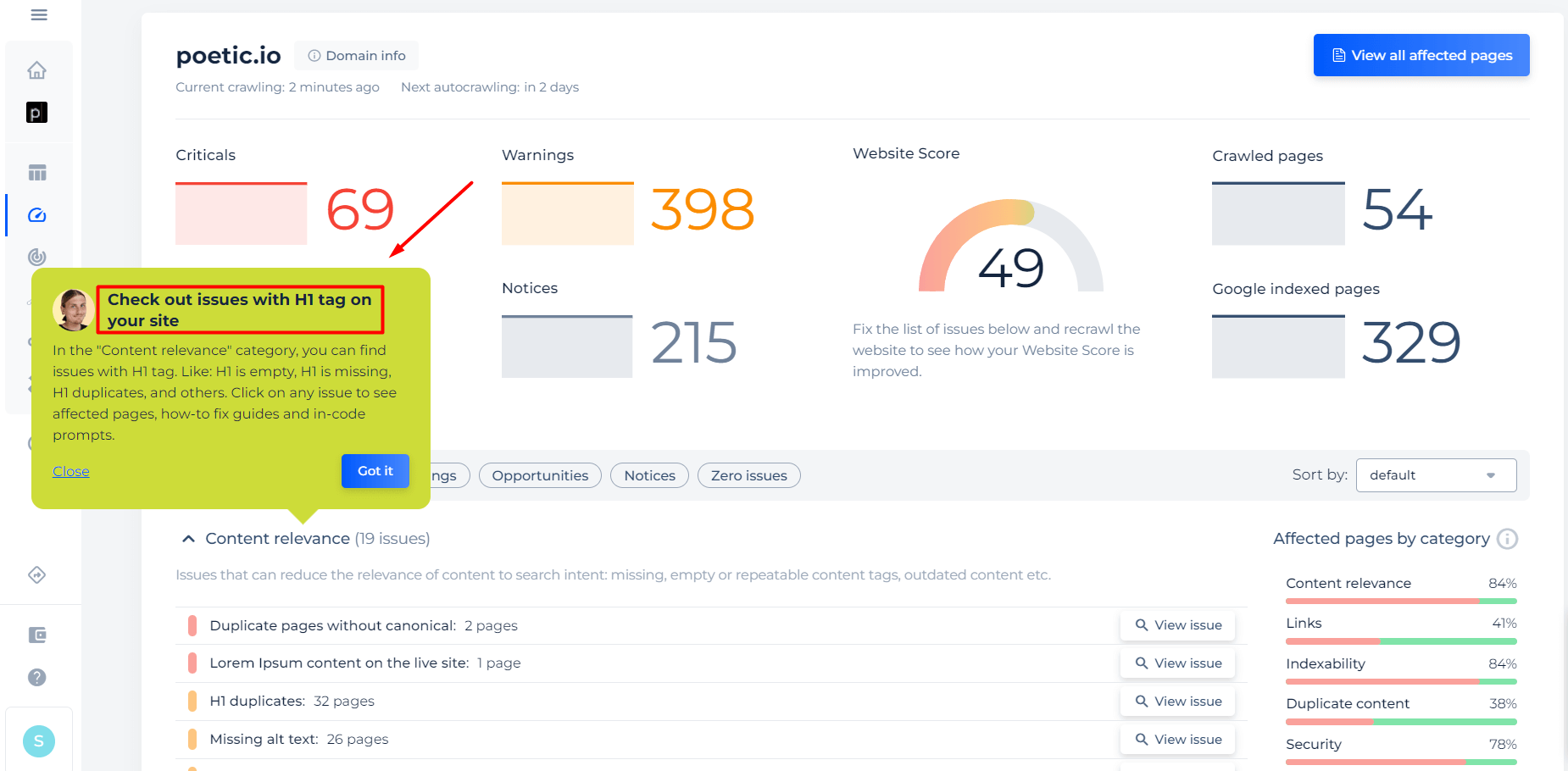This screenshot has height=771, width=1568.
Task: Click the Warnings count 398
Action: point(703,209)
